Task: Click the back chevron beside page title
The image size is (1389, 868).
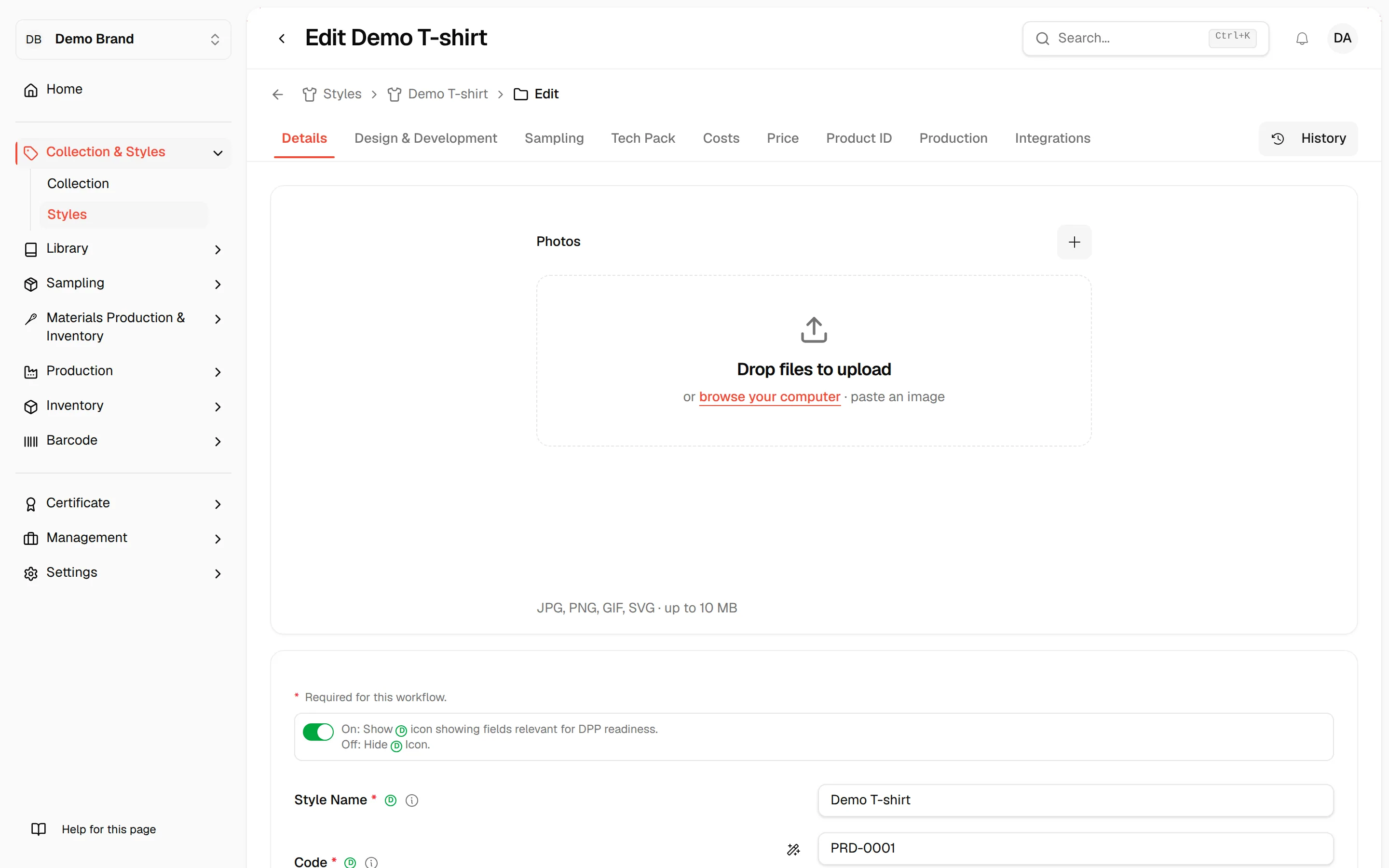Action: tap(282, 39)
